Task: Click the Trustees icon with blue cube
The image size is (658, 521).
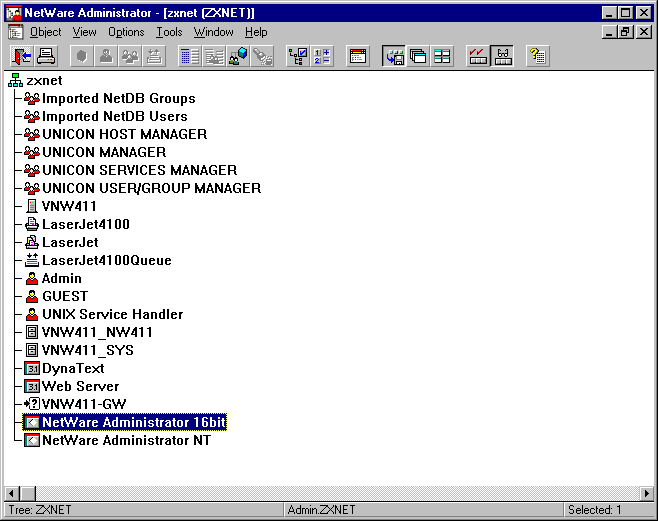Action: 238,56
